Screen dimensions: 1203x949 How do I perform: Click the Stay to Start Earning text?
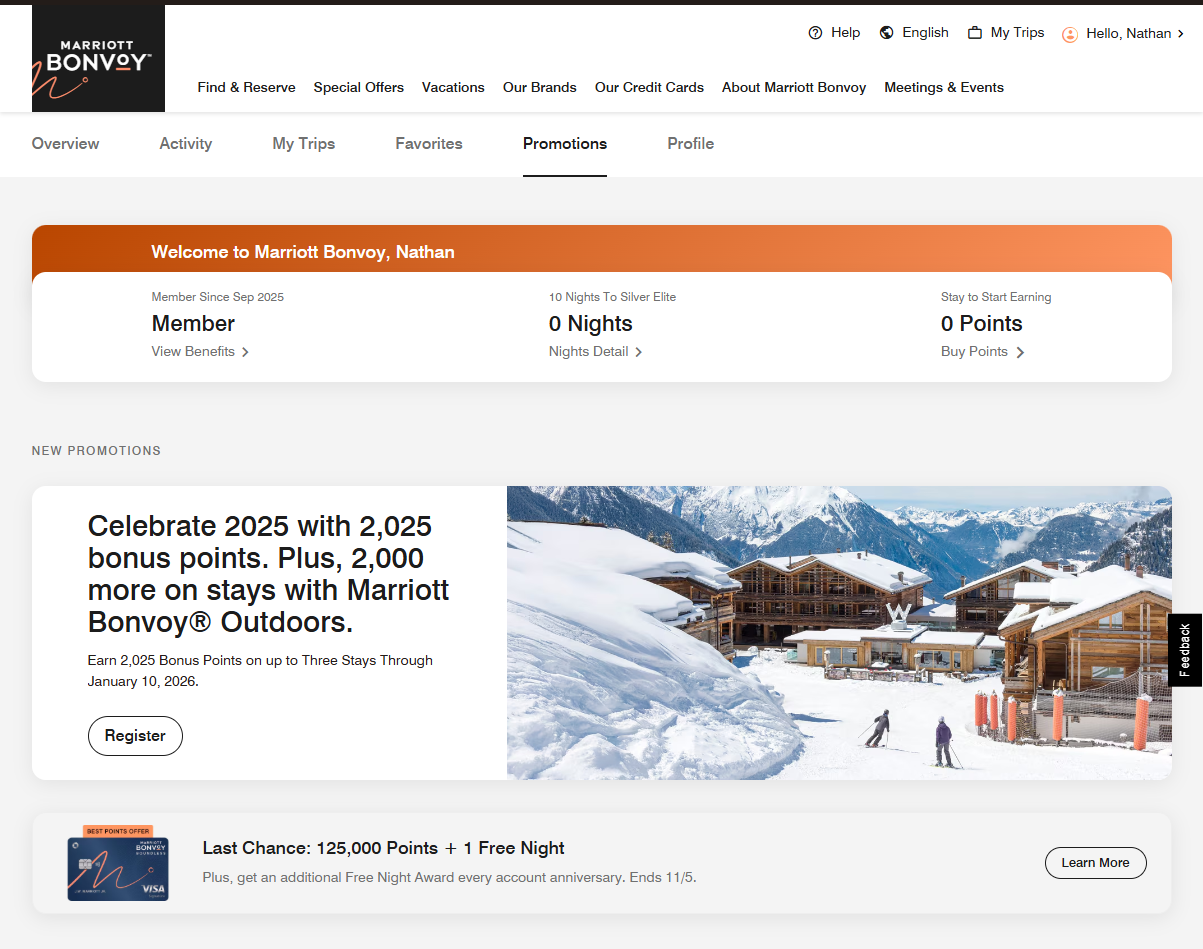coord(996,297)
